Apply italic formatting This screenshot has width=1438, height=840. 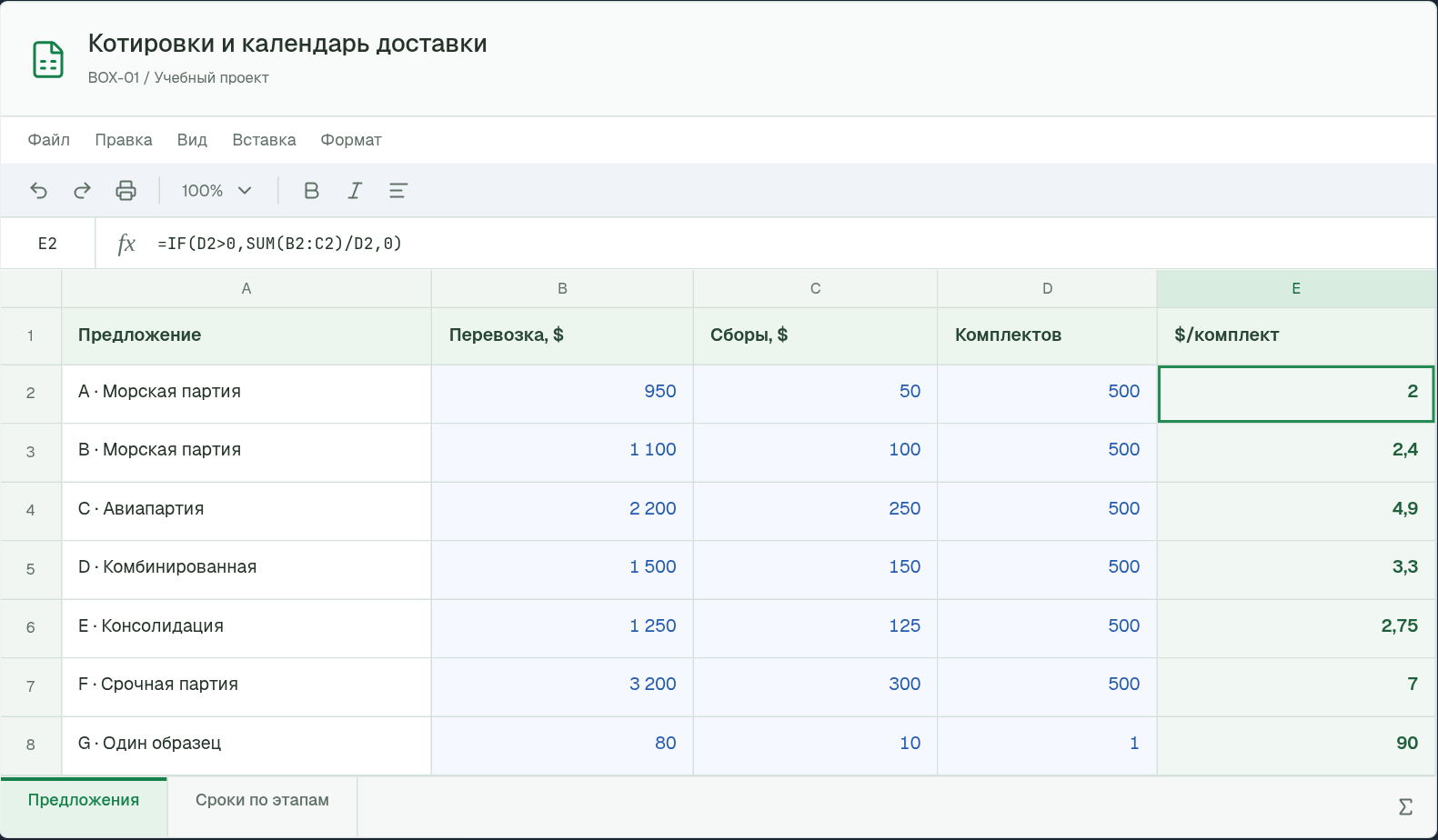355,190
